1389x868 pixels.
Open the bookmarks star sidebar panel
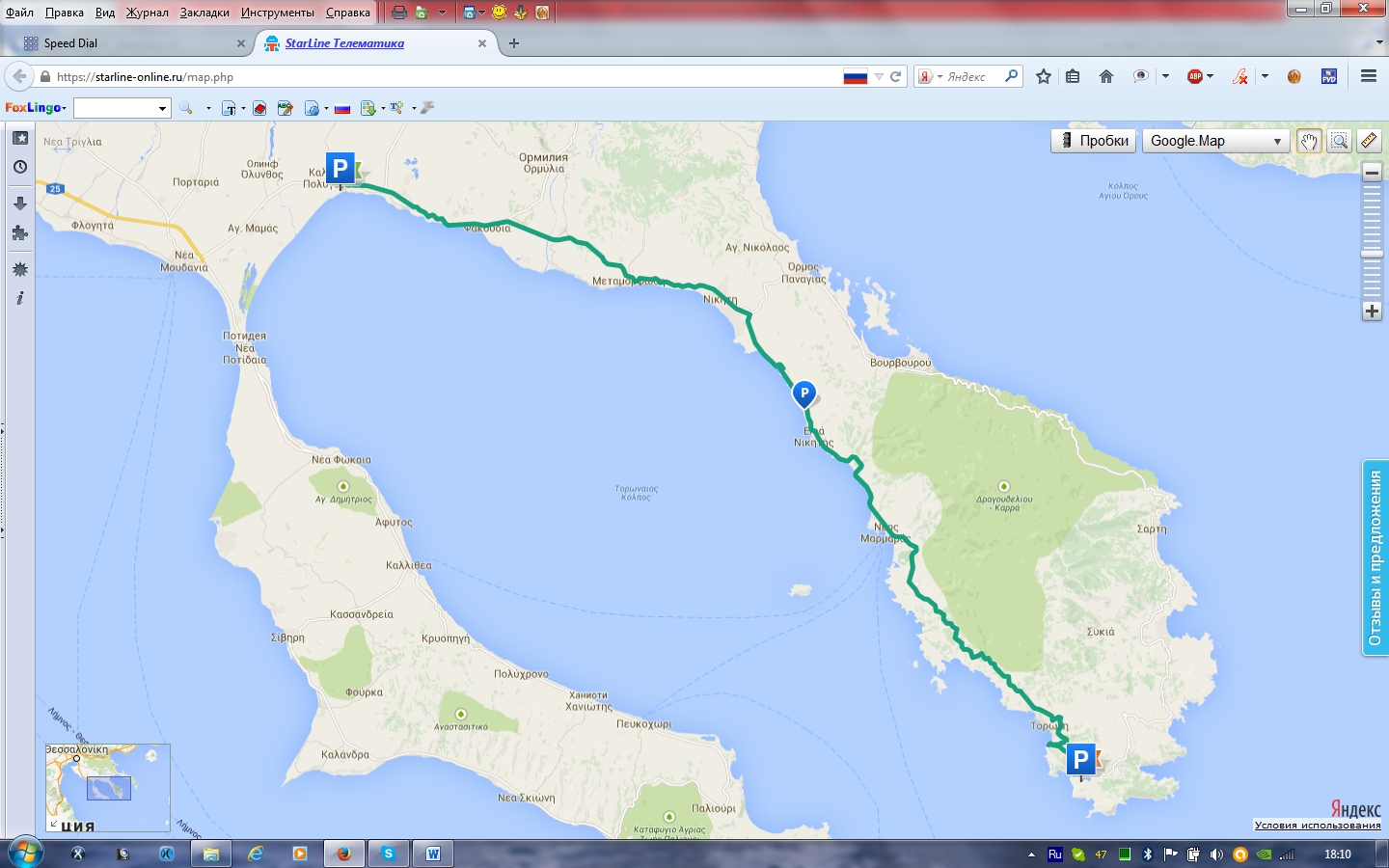(19, 138)
